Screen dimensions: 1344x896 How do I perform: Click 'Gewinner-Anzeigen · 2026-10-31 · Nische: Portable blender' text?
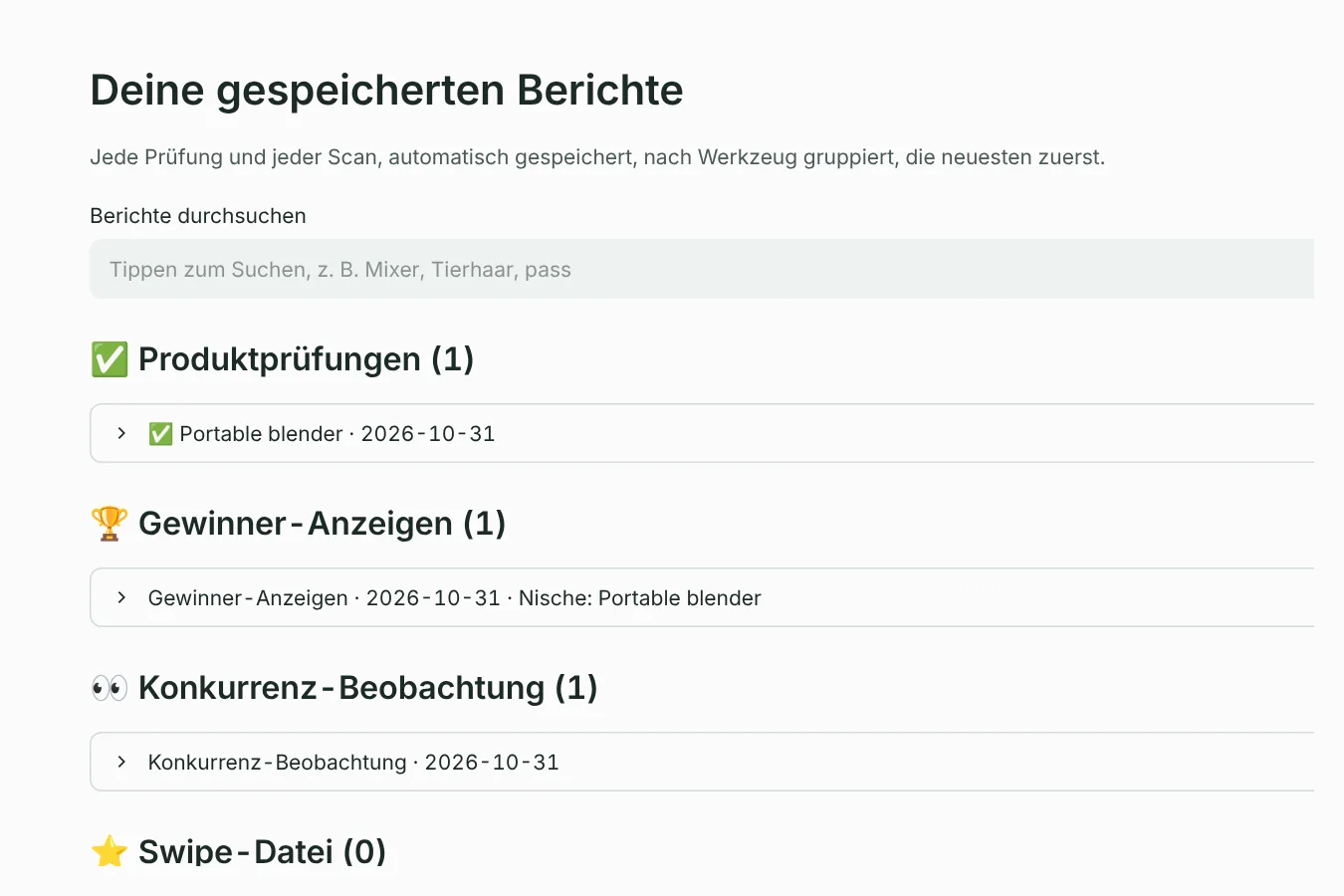pyautogui.click(x=455, y=598)
